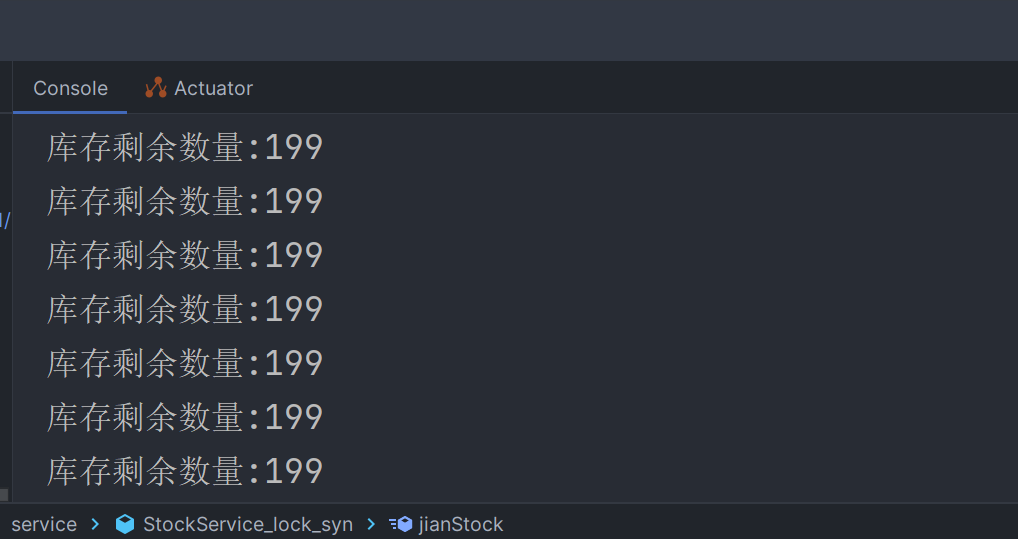Click the fourth 库存剩余数量:199 console line
This screenshot has width=1018, height=539.
(x=185, y=309)
